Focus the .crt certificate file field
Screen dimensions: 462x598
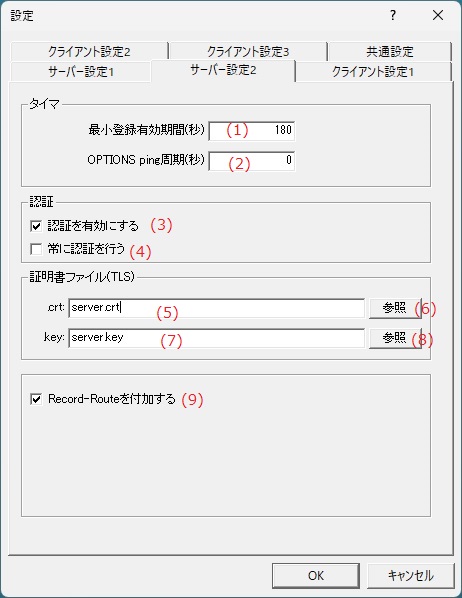[216, 308]
